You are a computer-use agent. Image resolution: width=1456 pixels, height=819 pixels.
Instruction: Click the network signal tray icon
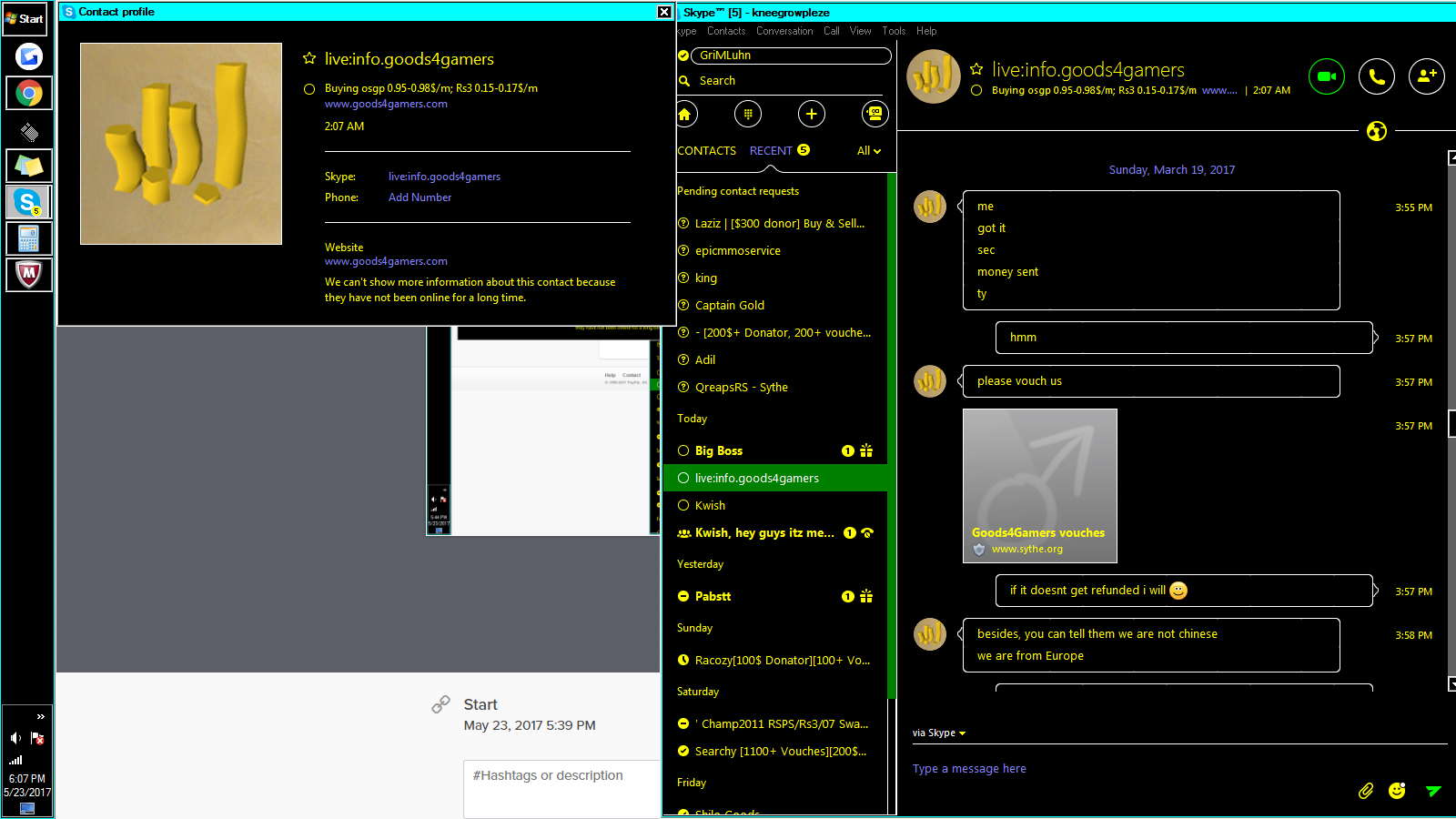(15, 760)
